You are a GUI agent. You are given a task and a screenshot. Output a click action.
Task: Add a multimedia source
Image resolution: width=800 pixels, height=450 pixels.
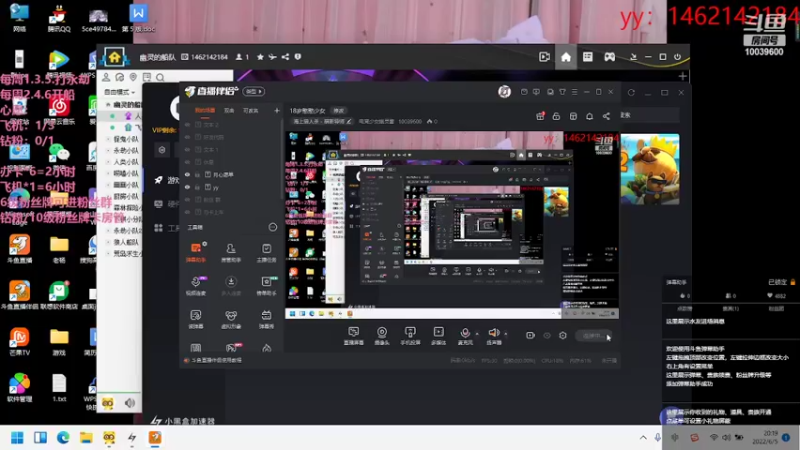click(x=439, y=336)
